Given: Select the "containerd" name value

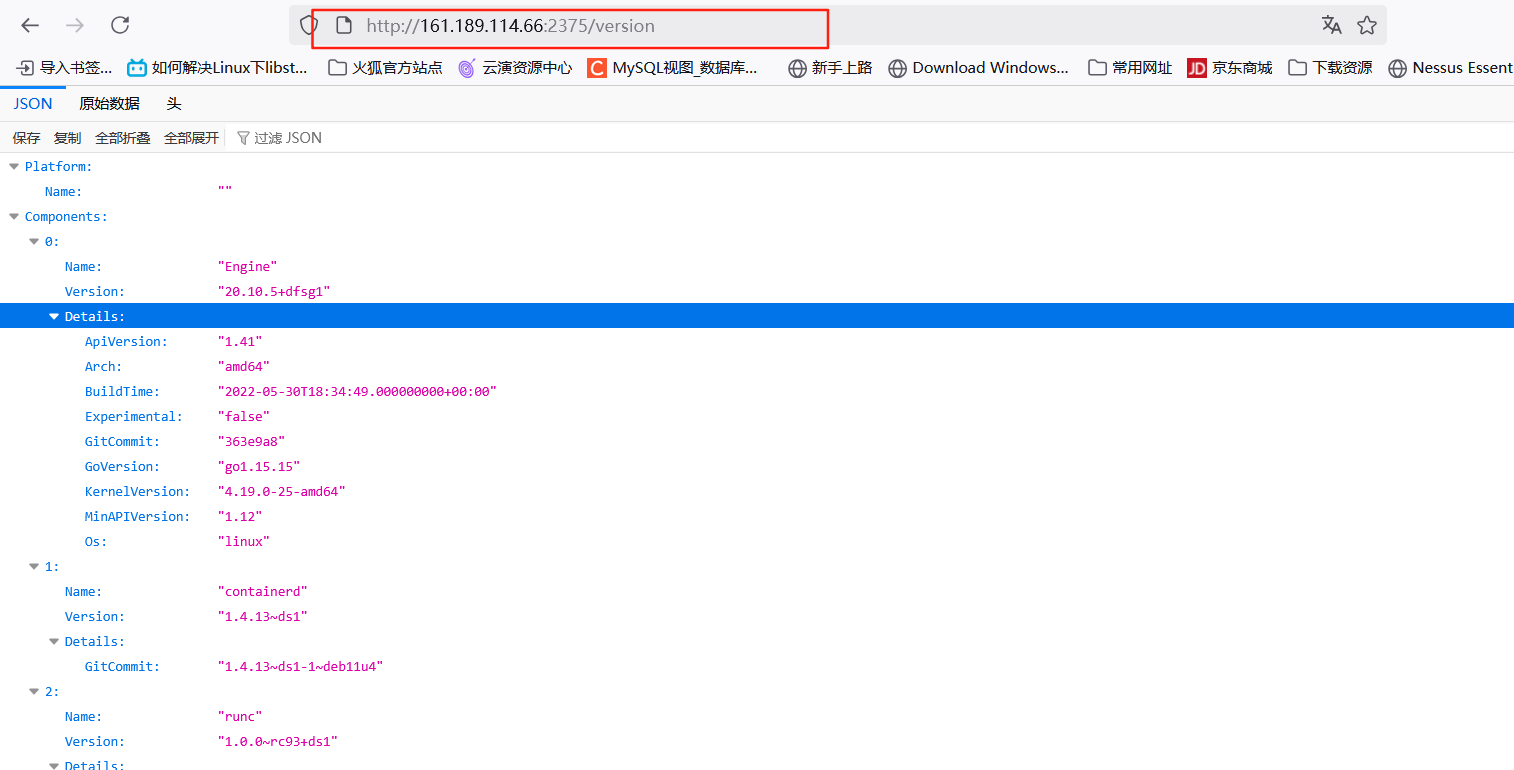Looking at the screenshot, I should click(263, 591).
